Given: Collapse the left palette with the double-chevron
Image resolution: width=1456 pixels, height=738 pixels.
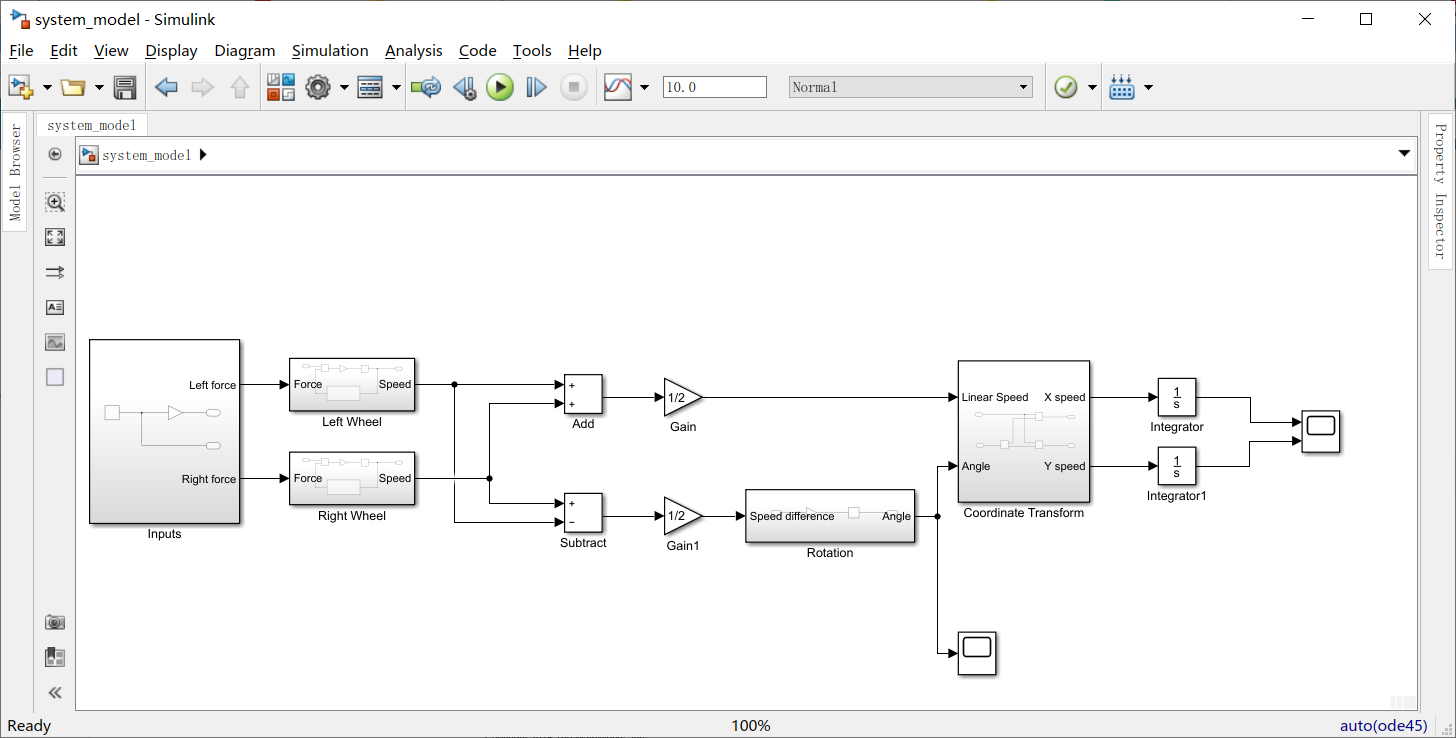Looking at the screenshot, I should click(55, 692).
